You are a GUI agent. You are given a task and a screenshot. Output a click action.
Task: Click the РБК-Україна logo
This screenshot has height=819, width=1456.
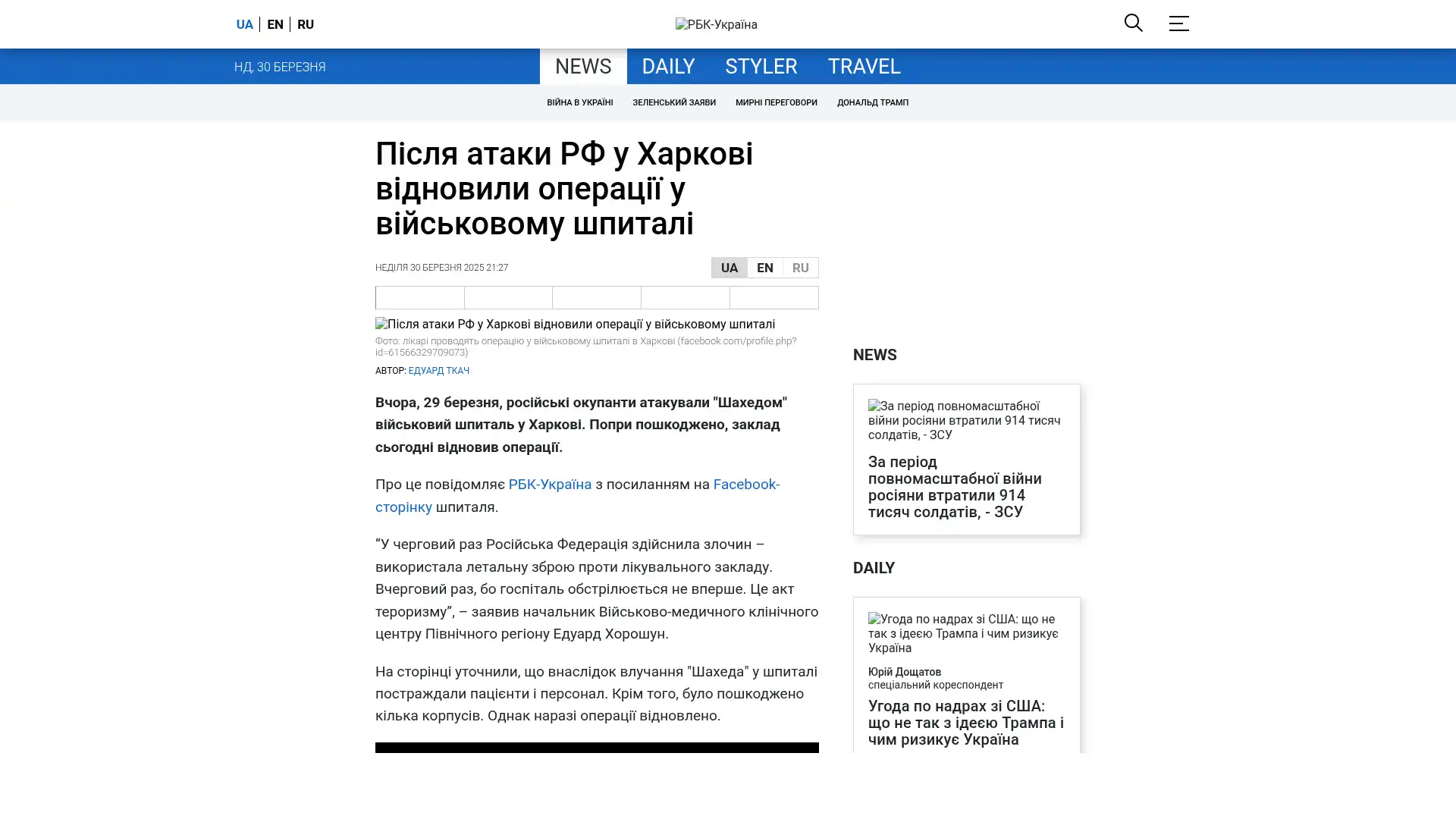pyautogui.click(x=716, y=24)
